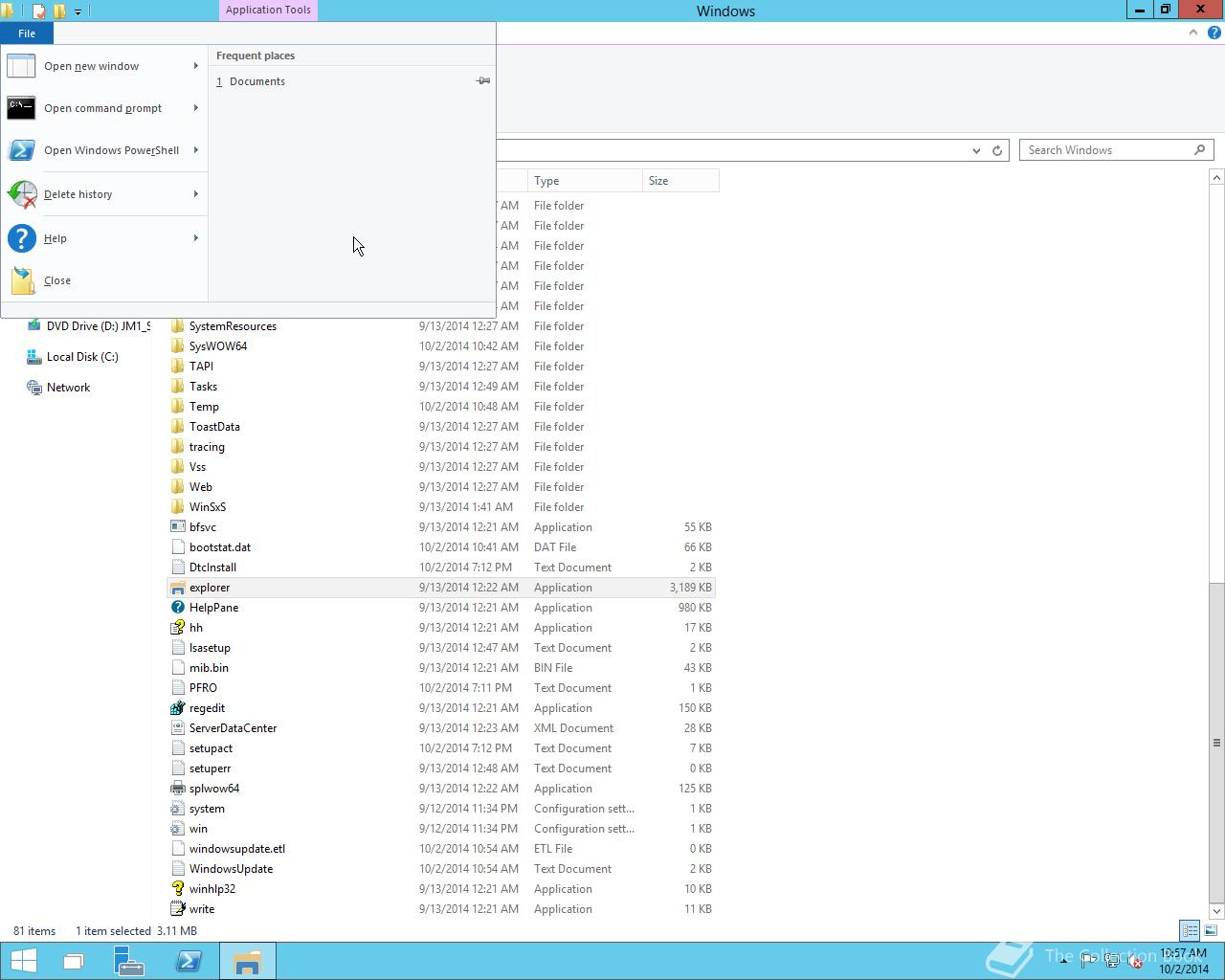Click the DVD Drive (D:) icon
Viewport: 1225px width, 980px height.
click(33, 326)
